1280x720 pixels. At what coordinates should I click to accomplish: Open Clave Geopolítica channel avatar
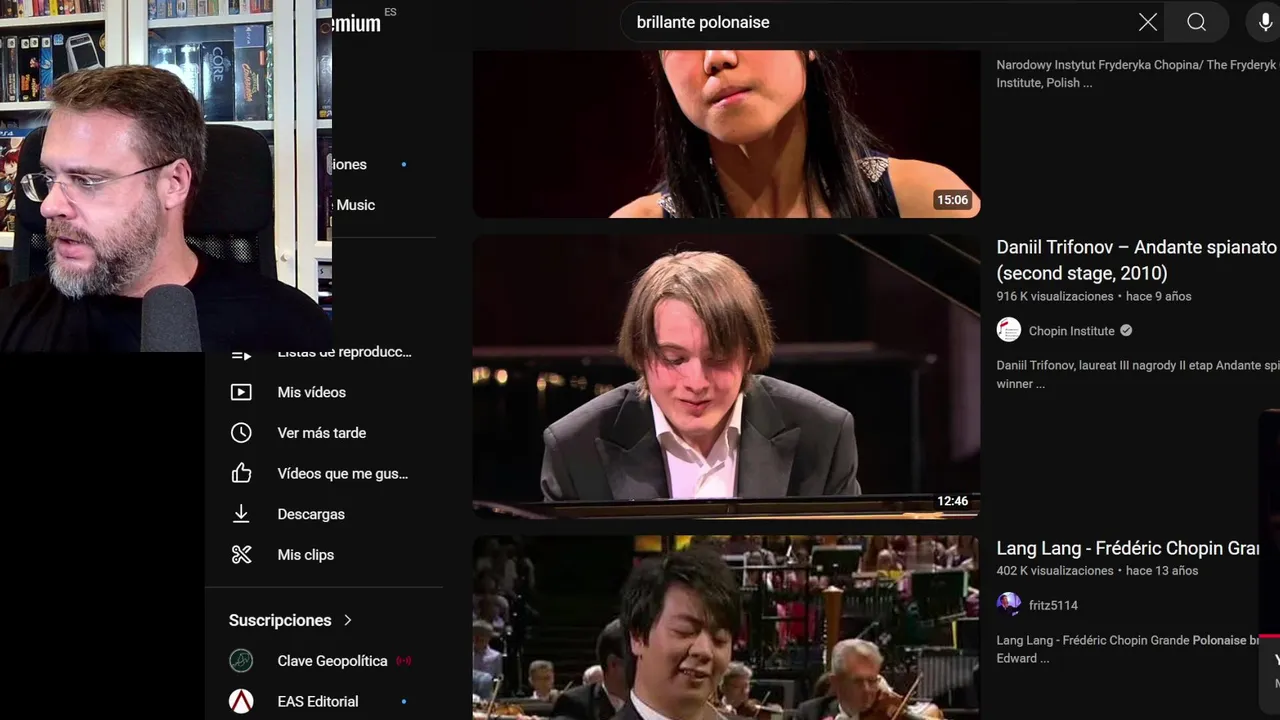[241, 661]
